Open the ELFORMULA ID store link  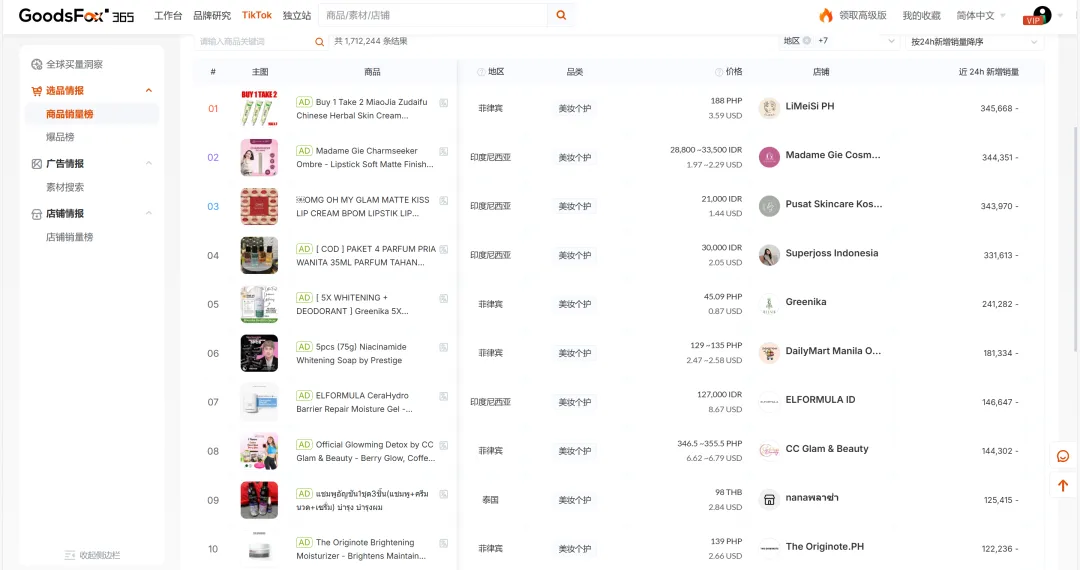820,400
